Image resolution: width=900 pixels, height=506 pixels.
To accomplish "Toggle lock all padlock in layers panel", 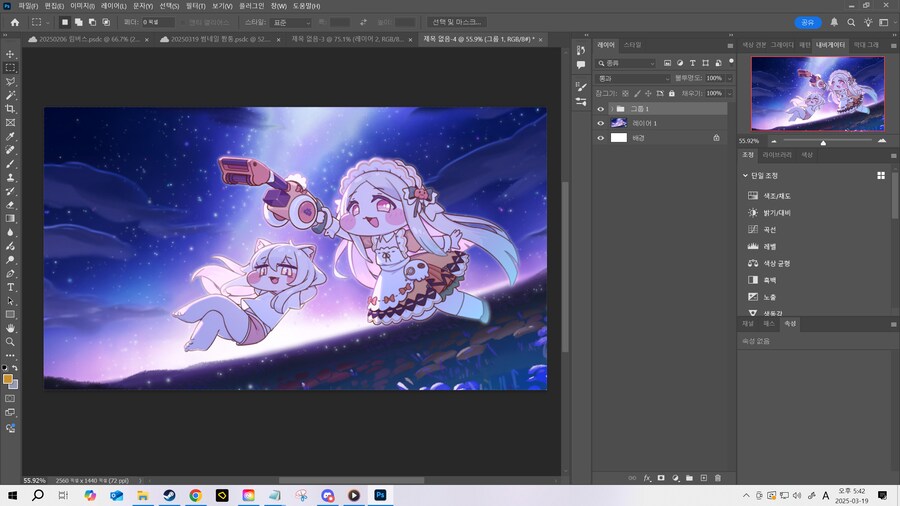I will coord(672,94).
